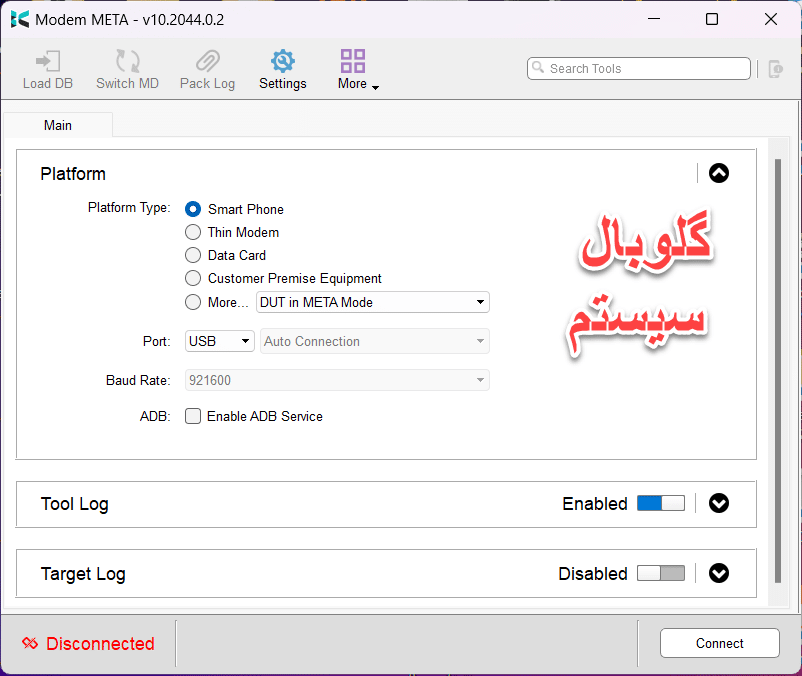802x676 pixels.
Task: Select Smart Phone platform type
Action: (x=193, y=209)
